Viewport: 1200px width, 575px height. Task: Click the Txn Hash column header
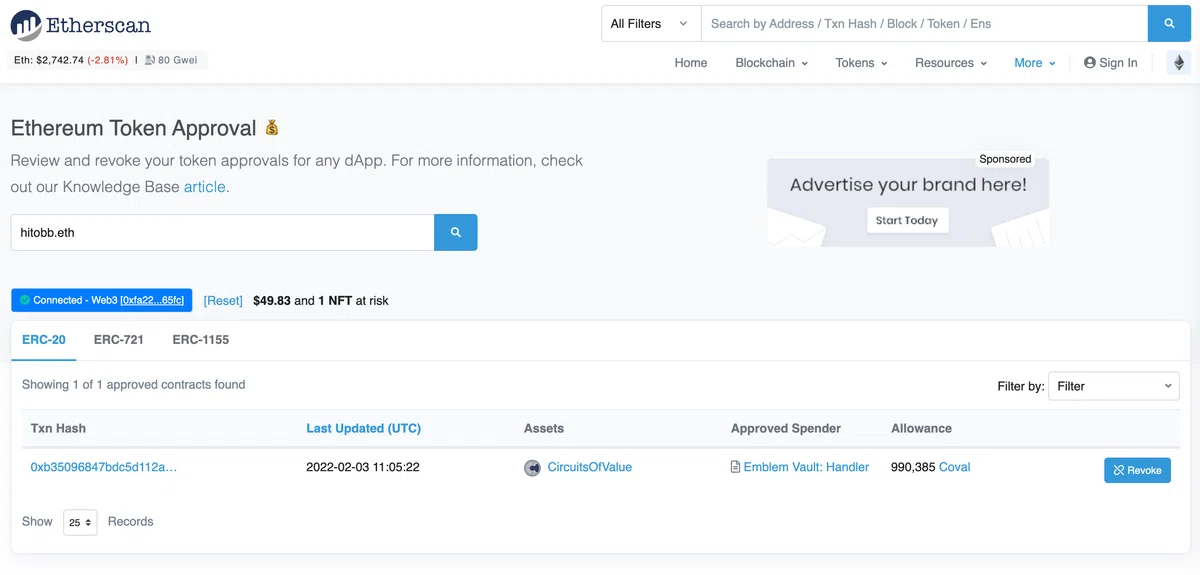(x=58, y=428)
